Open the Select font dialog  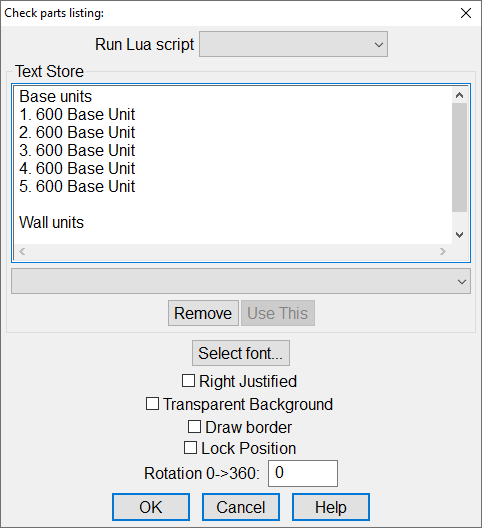241,353
